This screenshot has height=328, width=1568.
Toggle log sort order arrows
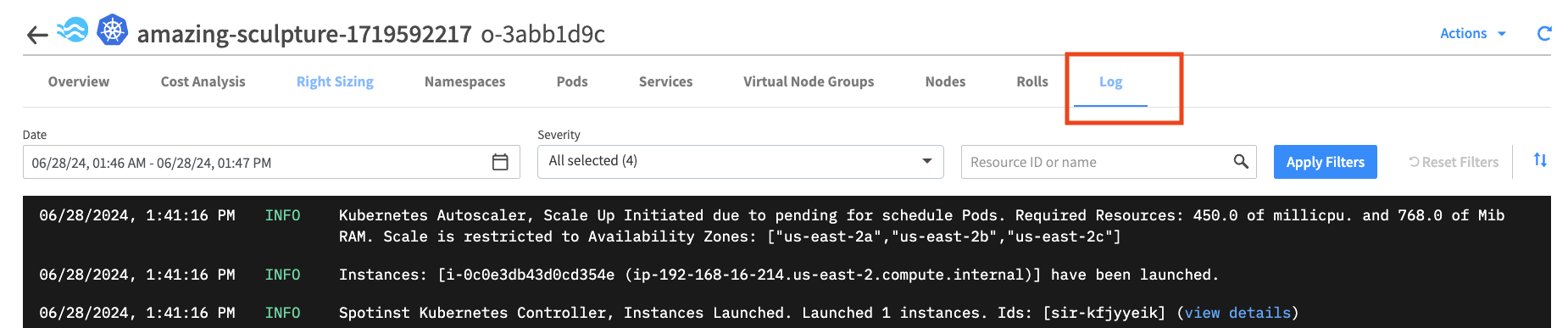[x=1540, y=160]
